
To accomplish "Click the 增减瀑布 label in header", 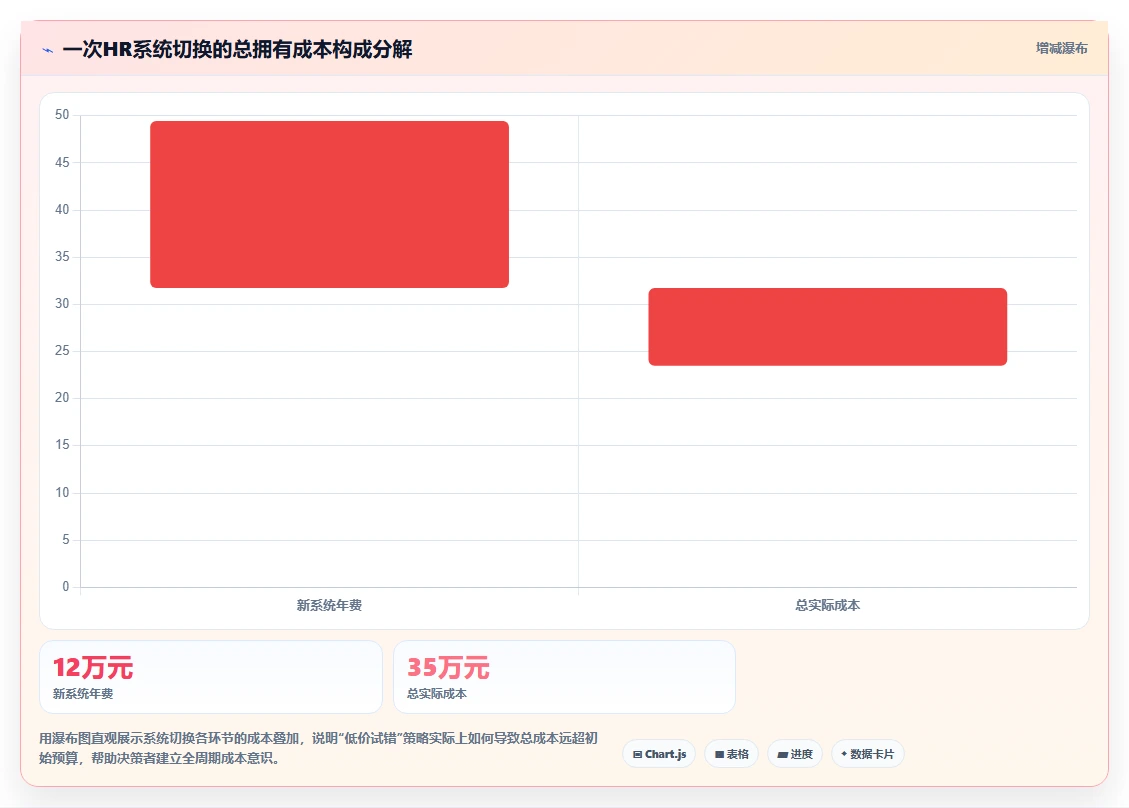I will click(1061, 48).
